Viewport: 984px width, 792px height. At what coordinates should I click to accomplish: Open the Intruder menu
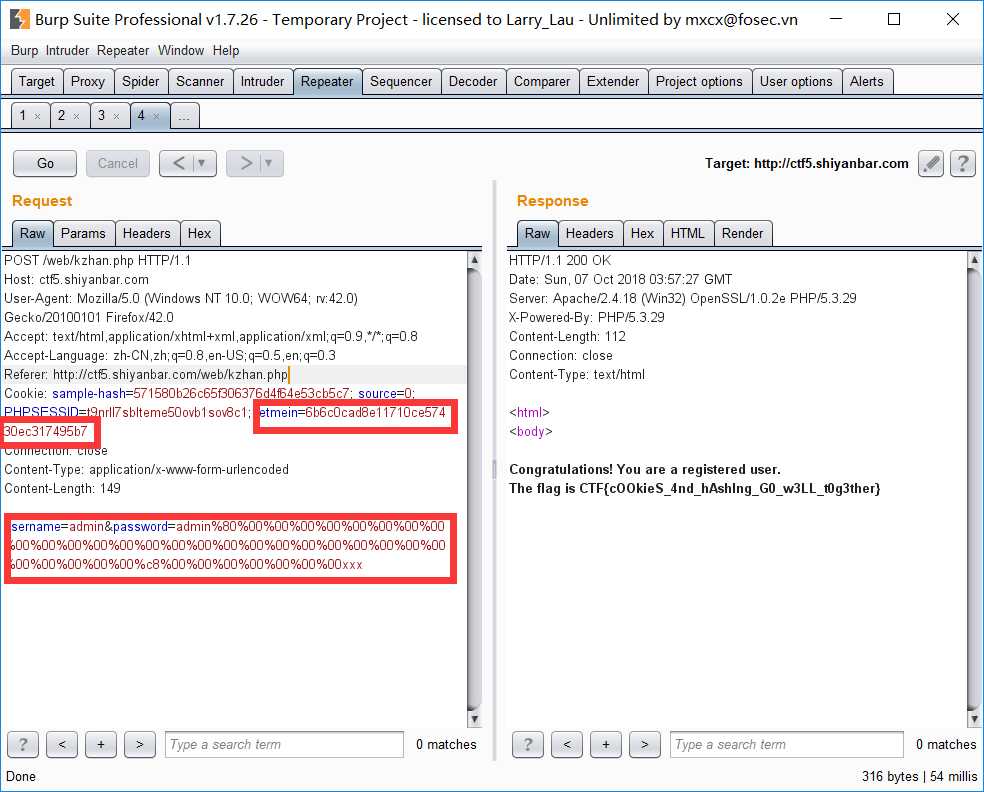(x=67, y=50)
